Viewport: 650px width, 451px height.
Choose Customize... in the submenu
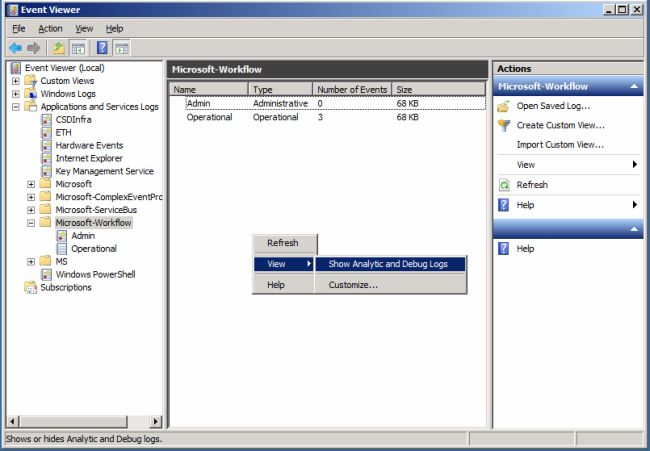390,285
